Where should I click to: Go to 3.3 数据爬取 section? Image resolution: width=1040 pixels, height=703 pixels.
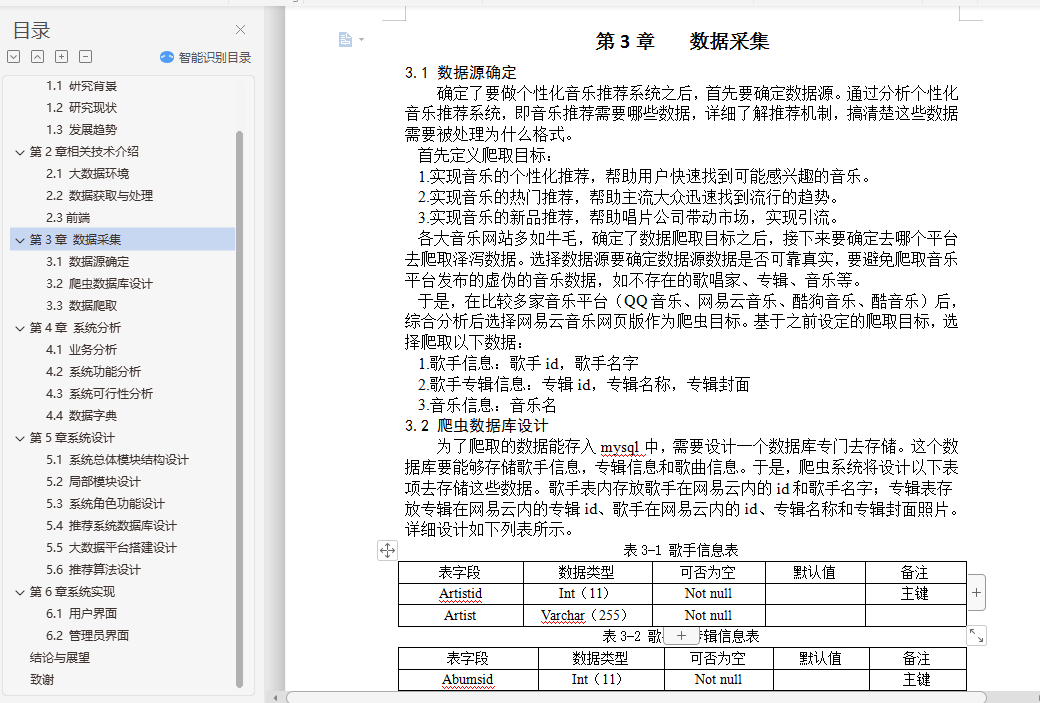[82, 305]
